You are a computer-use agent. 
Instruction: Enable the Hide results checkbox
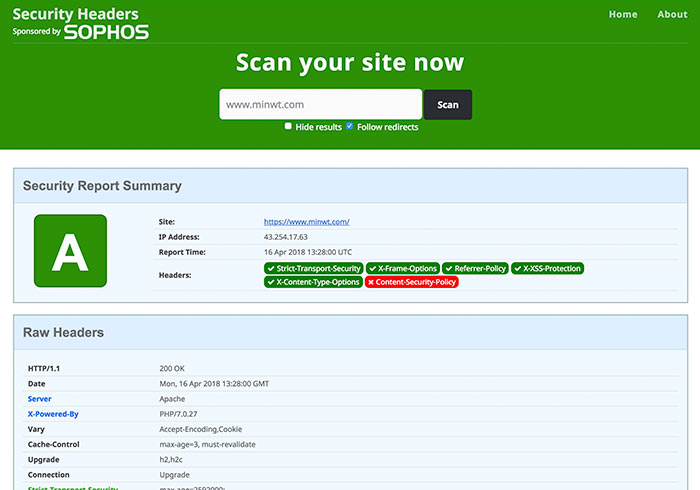point(288,127)
